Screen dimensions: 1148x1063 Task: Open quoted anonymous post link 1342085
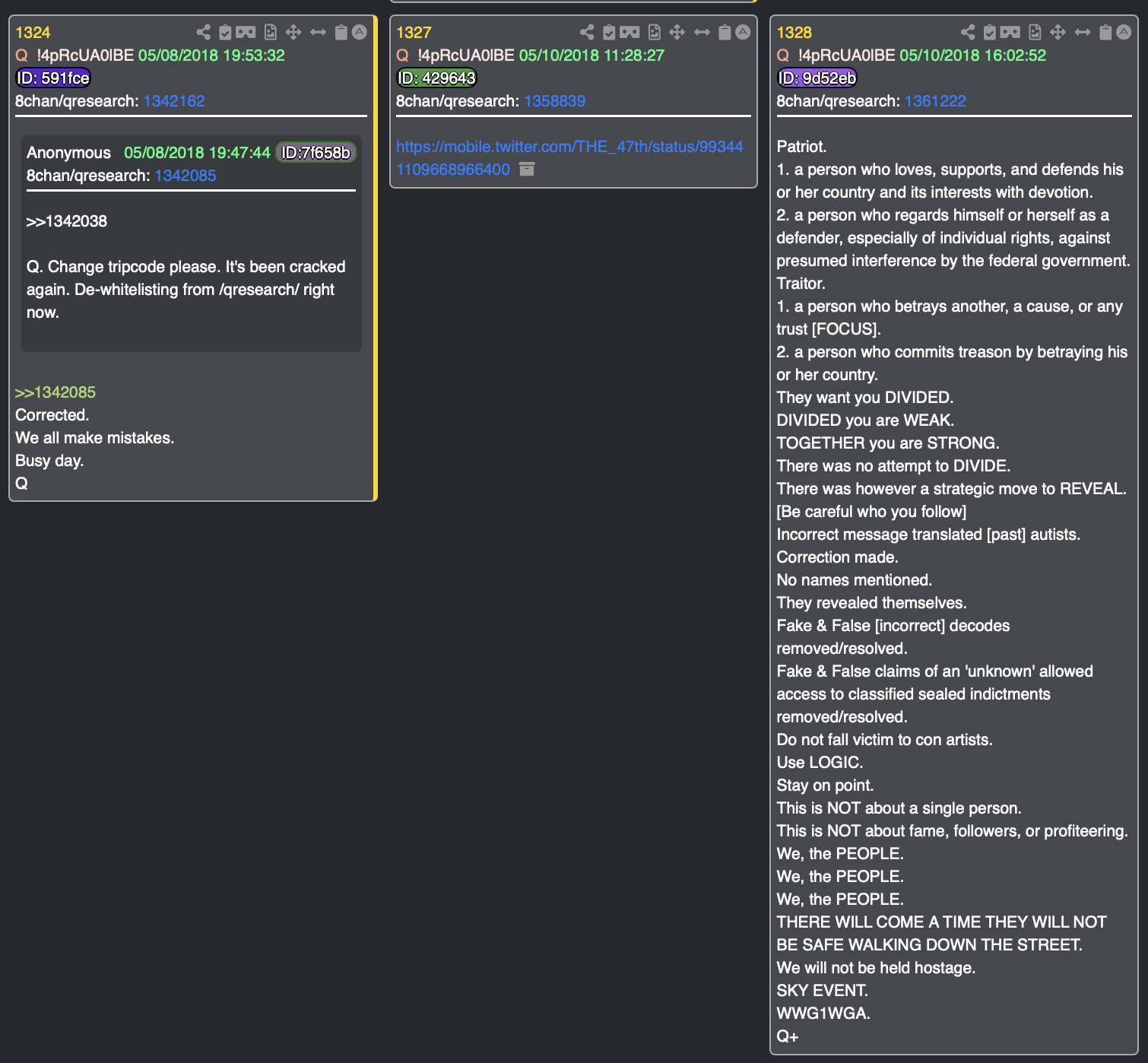pyautogui.click(x=186, y=176)
